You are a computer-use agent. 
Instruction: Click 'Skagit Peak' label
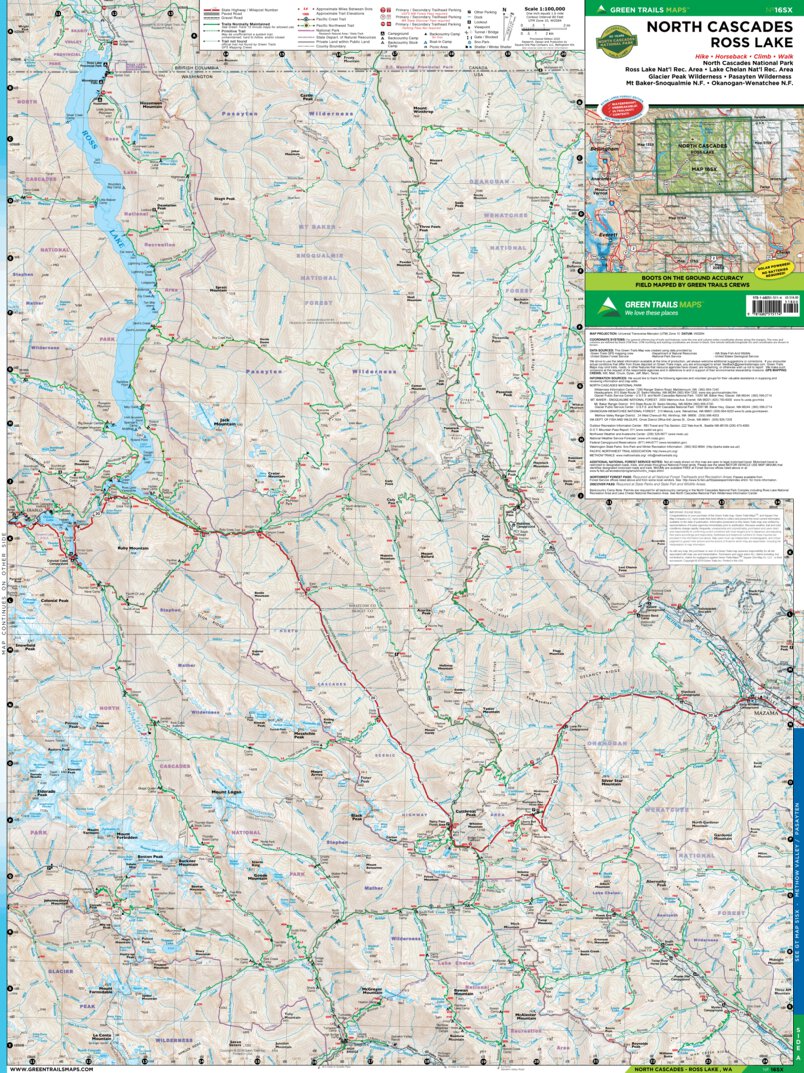pyautogui.click(x=225, y=198)
